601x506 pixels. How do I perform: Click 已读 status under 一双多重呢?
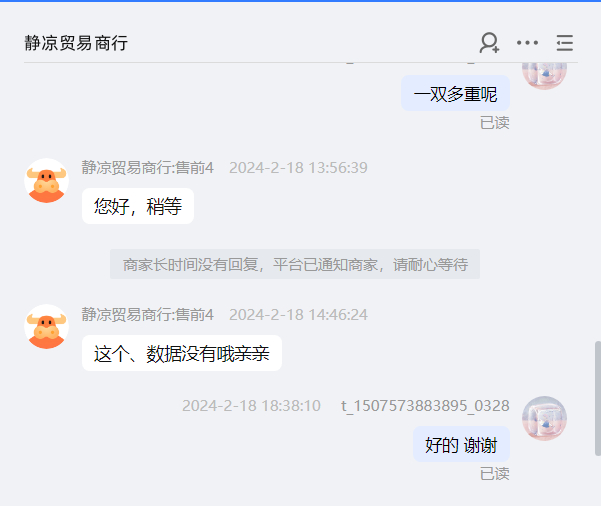point(495,123)
